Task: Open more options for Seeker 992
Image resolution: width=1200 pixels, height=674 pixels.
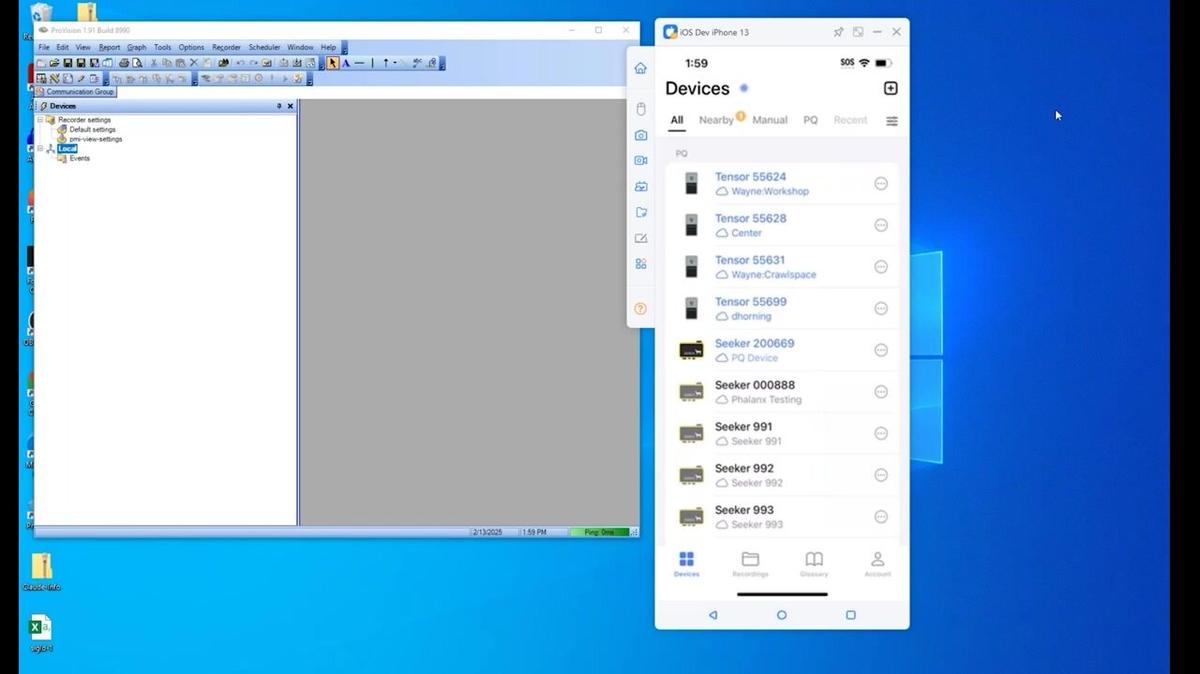Action: [x=881, y=475]
